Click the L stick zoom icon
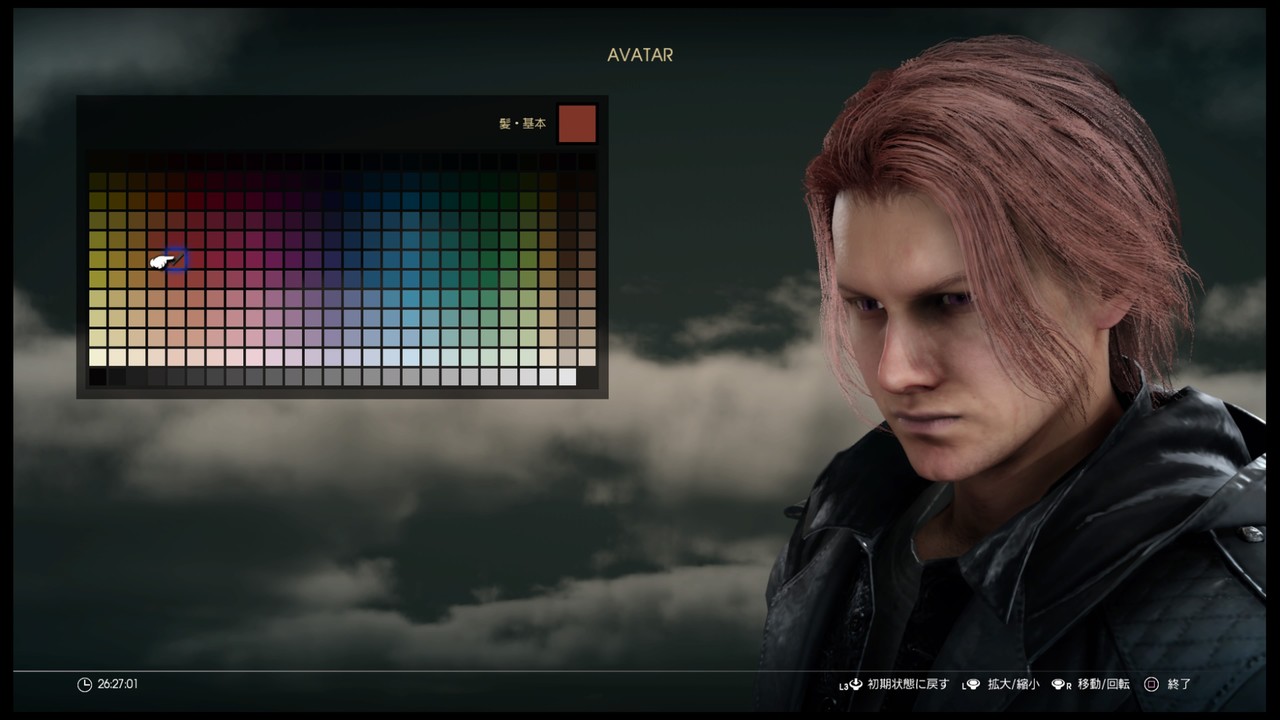This screenshot has width=1280, height=720. coord(970,685)
